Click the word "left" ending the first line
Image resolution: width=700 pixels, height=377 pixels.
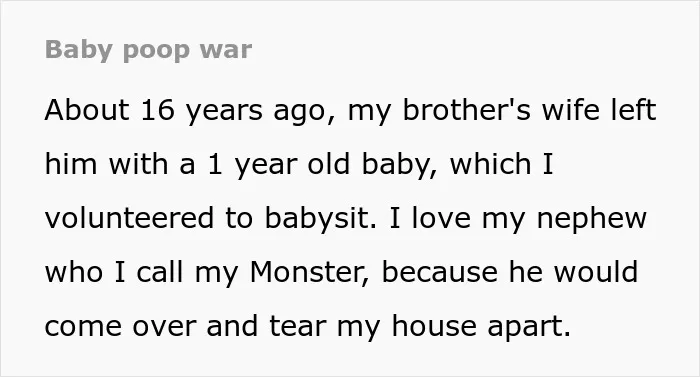point(633,110)
